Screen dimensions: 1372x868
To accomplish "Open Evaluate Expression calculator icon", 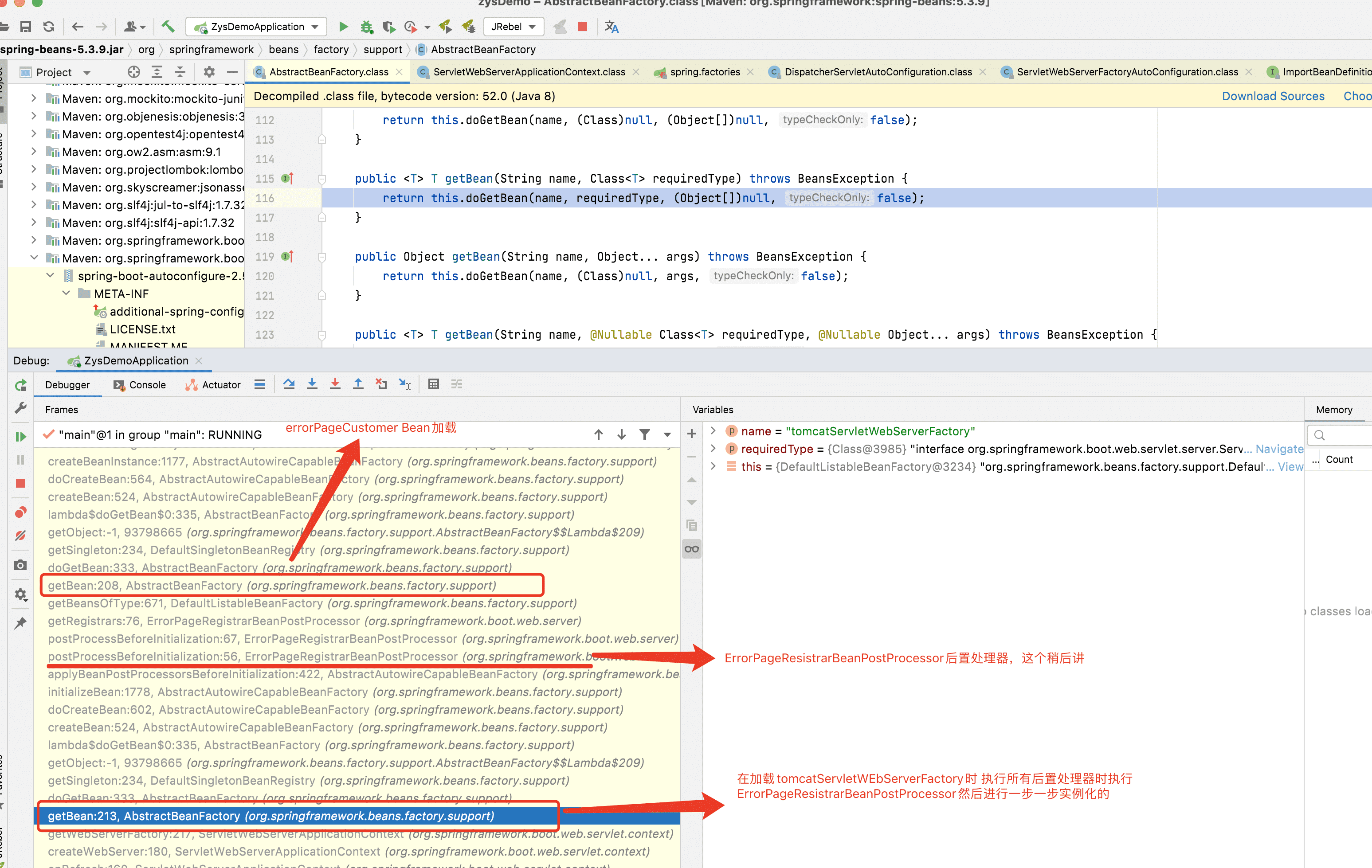I will tap(434, 384).
